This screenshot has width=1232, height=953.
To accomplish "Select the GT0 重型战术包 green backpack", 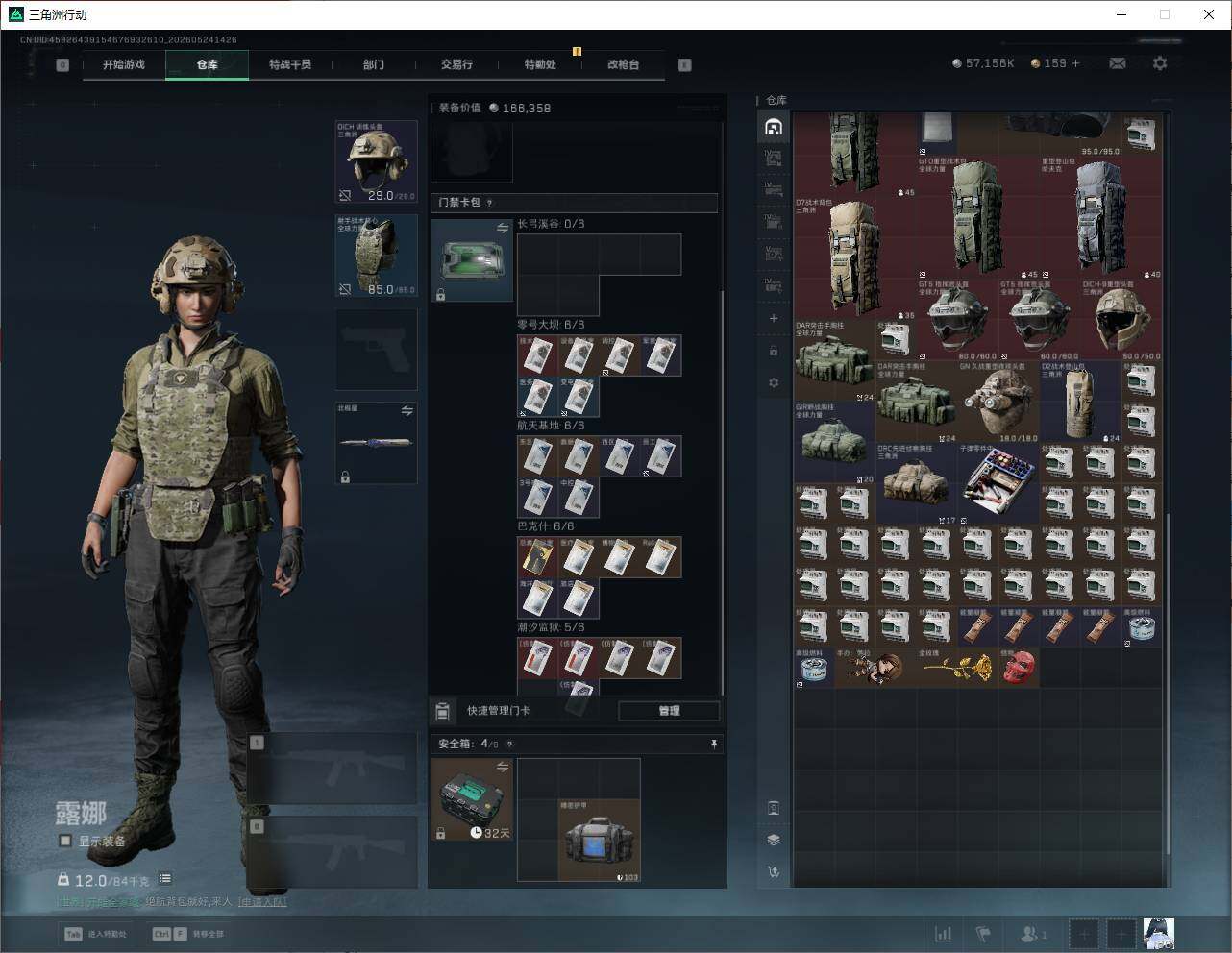I will click(x=978, y=217).
